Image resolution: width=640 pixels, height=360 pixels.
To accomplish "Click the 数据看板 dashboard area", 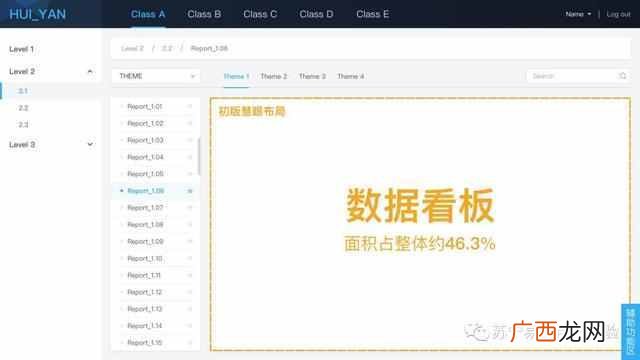I will [x=420, y=224].
